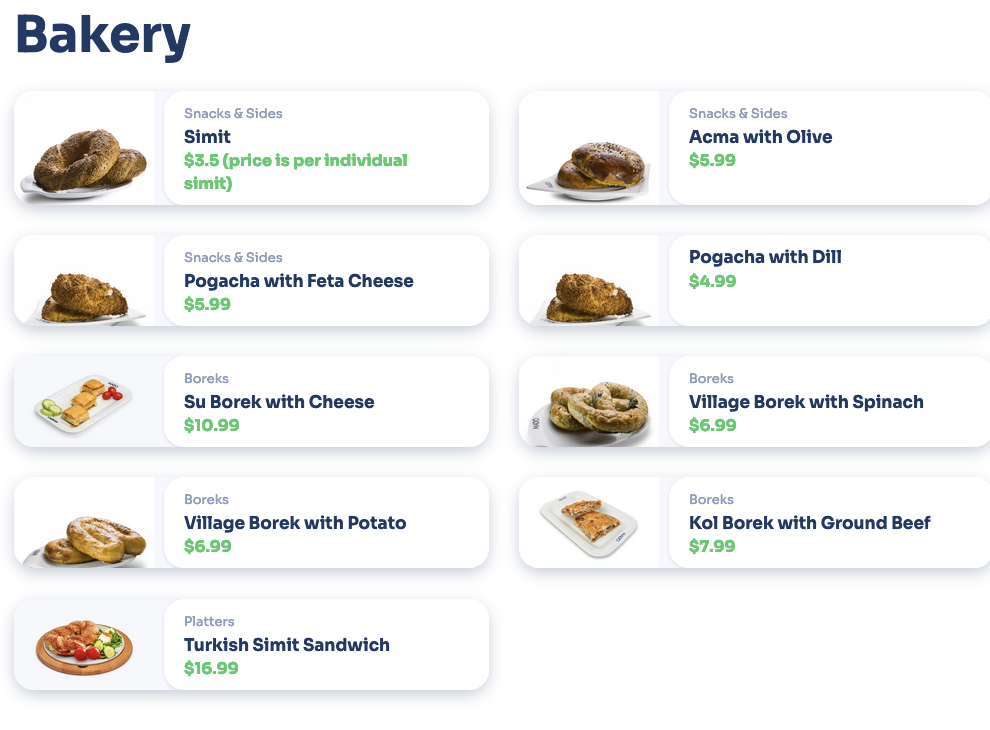Screen dimensions: 990x730
Task: Select the Turkish Simit Sandwich photo
Action: 85,645
